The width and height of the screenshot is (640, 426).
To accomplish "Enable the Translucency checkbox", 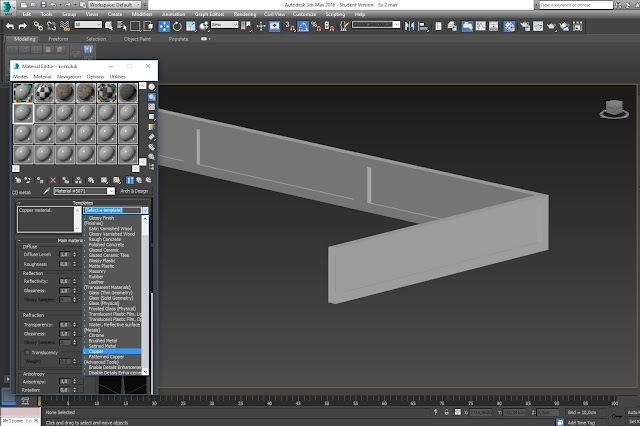I will pos(27,352).
